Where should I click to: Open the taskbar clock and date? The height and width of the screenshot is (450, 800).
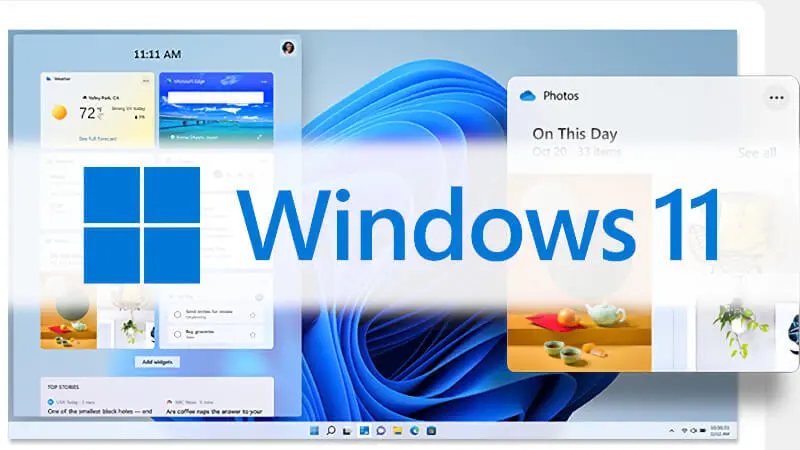pyautogui.click(x=720, y=431)
